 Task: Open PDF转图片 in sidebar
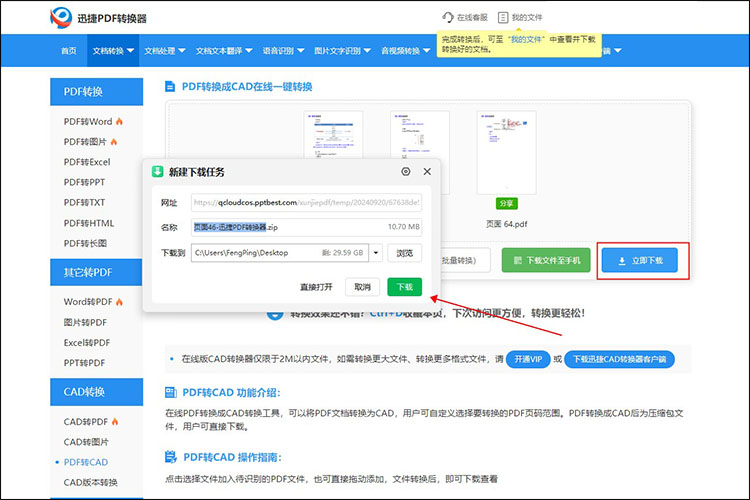pos(85,142)
